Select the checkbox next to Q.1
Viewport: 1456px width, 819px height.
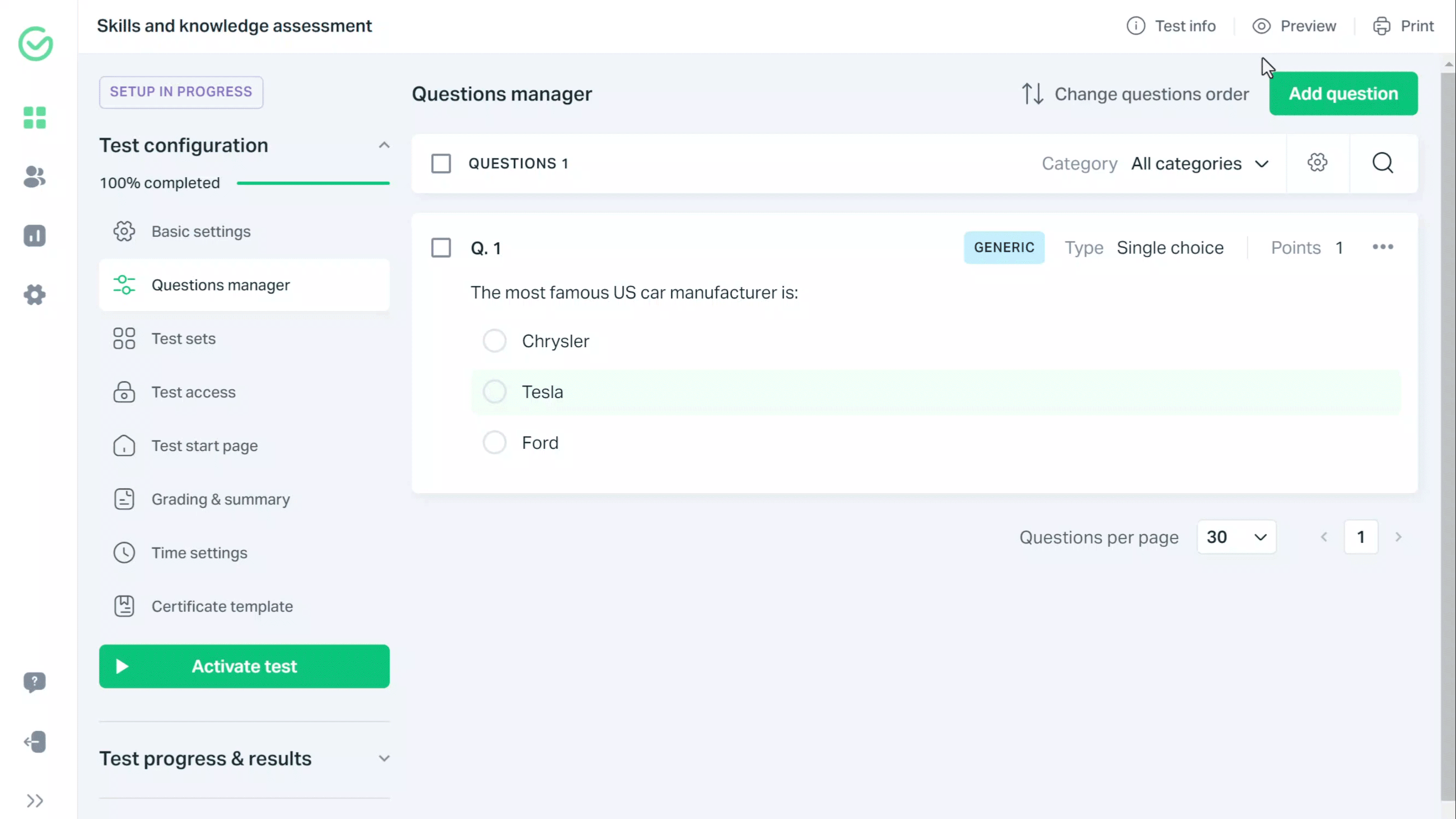(441, 248)
